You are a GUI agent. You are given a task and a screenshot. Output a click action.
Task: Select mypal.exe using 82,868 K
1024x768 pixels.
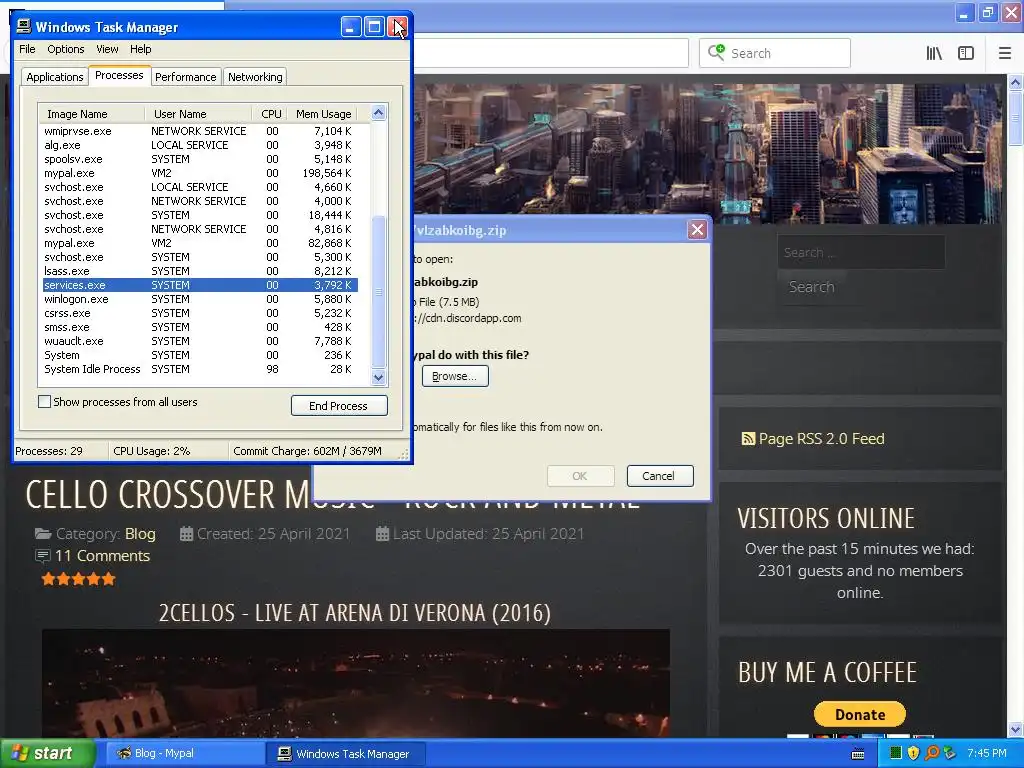[x=200, y=243]
